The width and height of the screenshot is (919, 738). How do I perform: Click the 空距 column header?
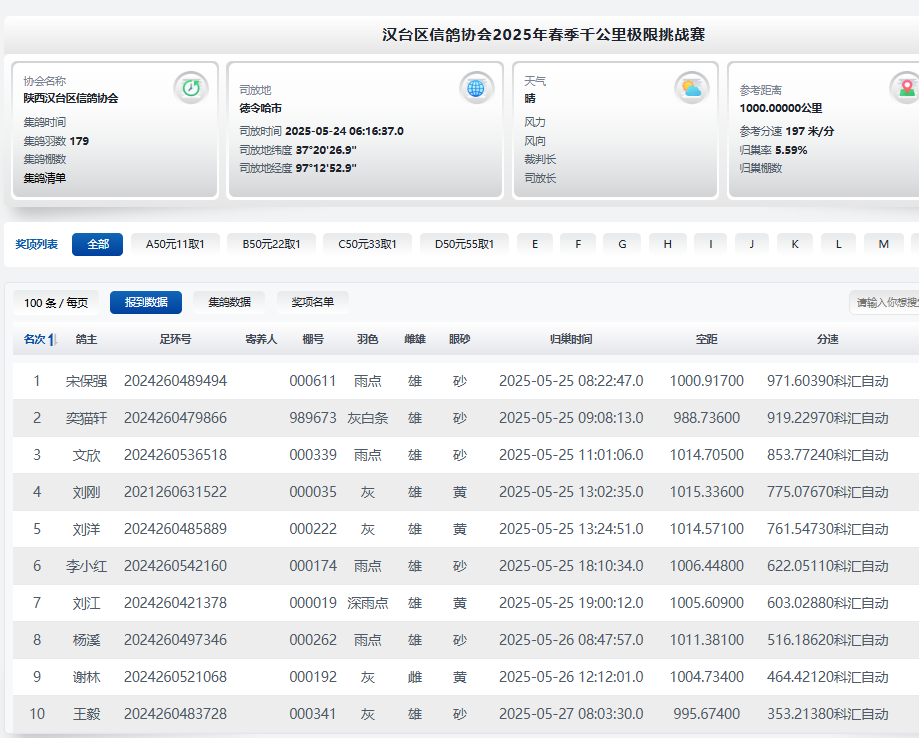click(706, 339)
